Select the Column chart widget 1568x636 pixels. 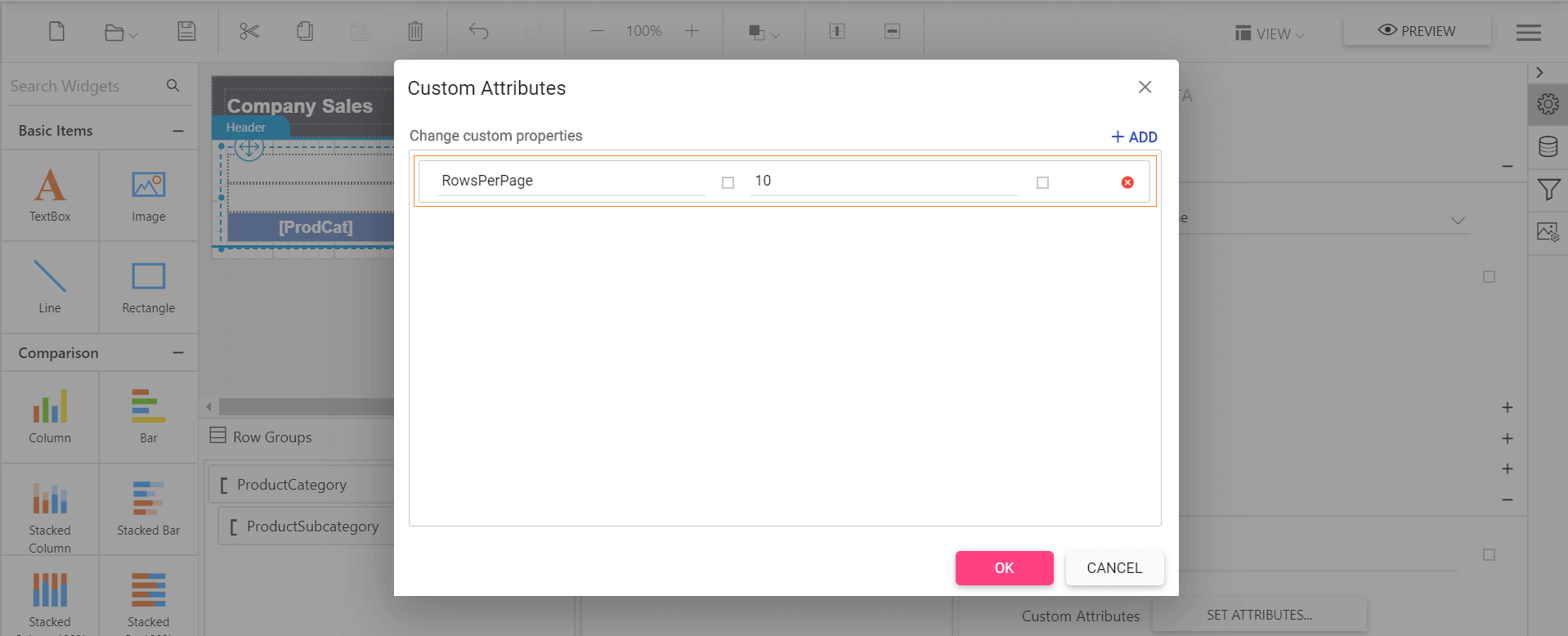point(50,417)
